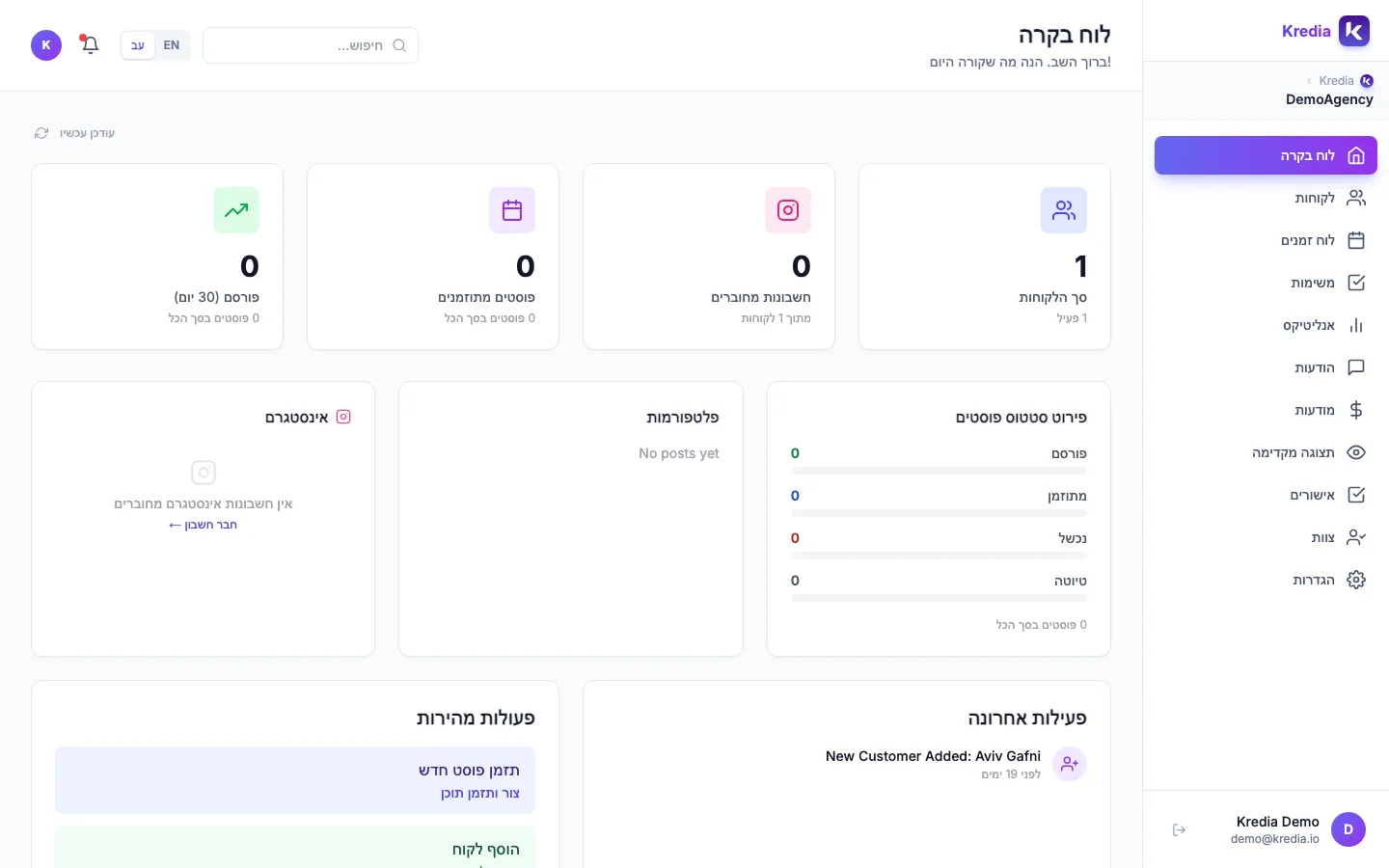Click the search magnifier icon
Viewport: 1389px width, 868px height.
click(x=399, y=45)
